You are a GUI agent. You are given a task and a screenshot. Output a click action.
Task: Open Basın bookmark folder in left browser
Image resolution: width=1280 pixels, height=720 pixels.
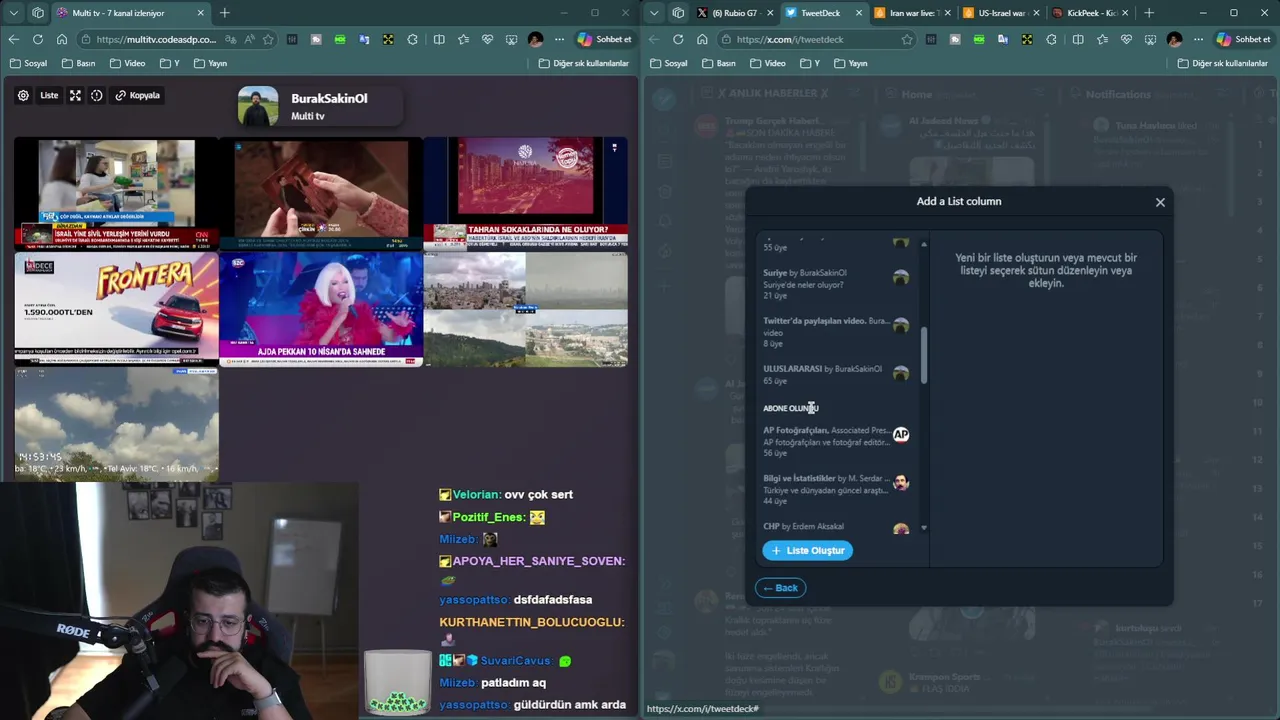(79, 63)
